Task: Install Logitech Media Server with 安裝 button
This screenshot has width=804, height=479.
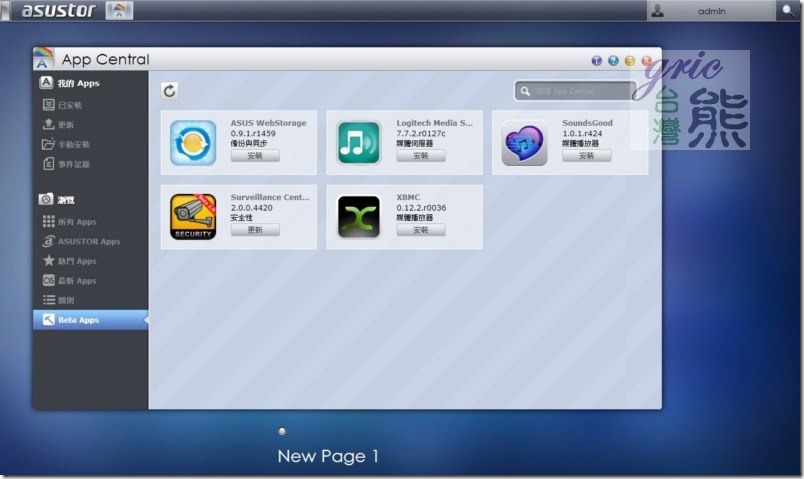Action: coord(420,155)
